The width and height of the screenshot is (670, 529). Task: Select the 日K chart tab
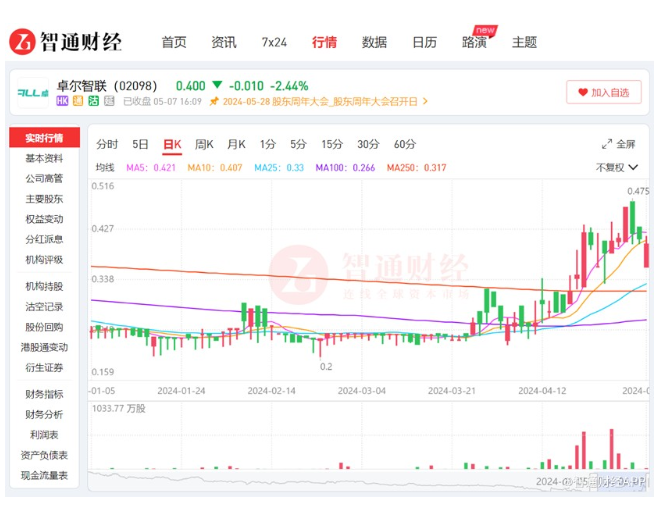[173, 144]
